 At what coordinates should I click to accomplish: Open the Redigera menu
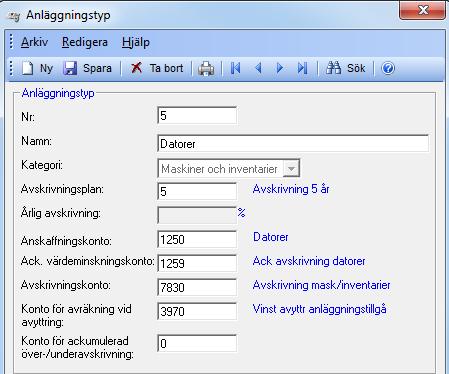click(85, 42)
